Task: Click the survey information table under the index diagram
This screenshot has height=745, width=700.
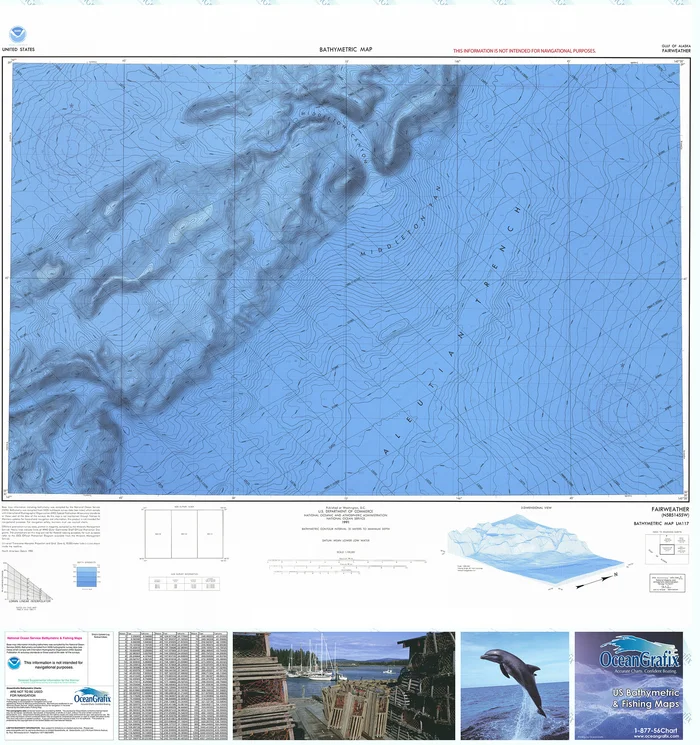Action: coord(184,583)
